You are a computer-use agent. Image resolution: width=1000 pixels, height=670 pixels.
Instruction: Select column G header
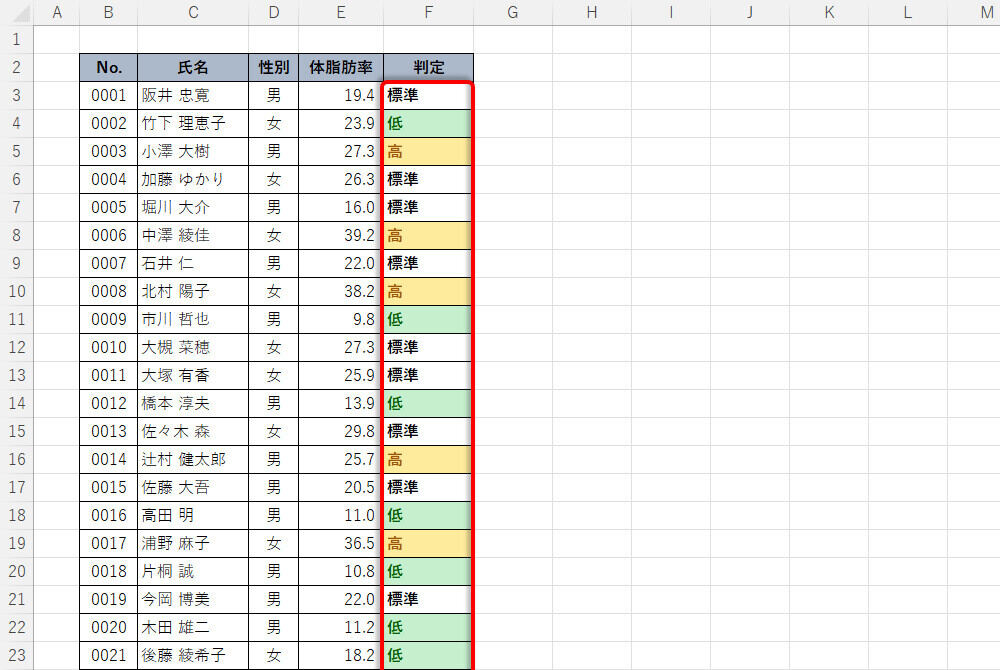click(x=513, y=12)
